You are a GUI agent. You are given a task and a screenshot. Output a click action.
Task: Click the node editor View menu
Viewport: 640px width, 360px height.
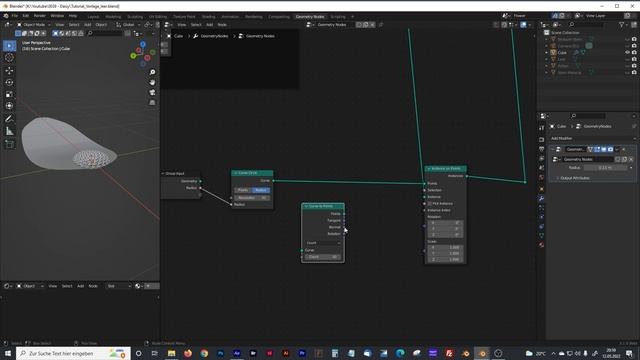tap(182, 25)
